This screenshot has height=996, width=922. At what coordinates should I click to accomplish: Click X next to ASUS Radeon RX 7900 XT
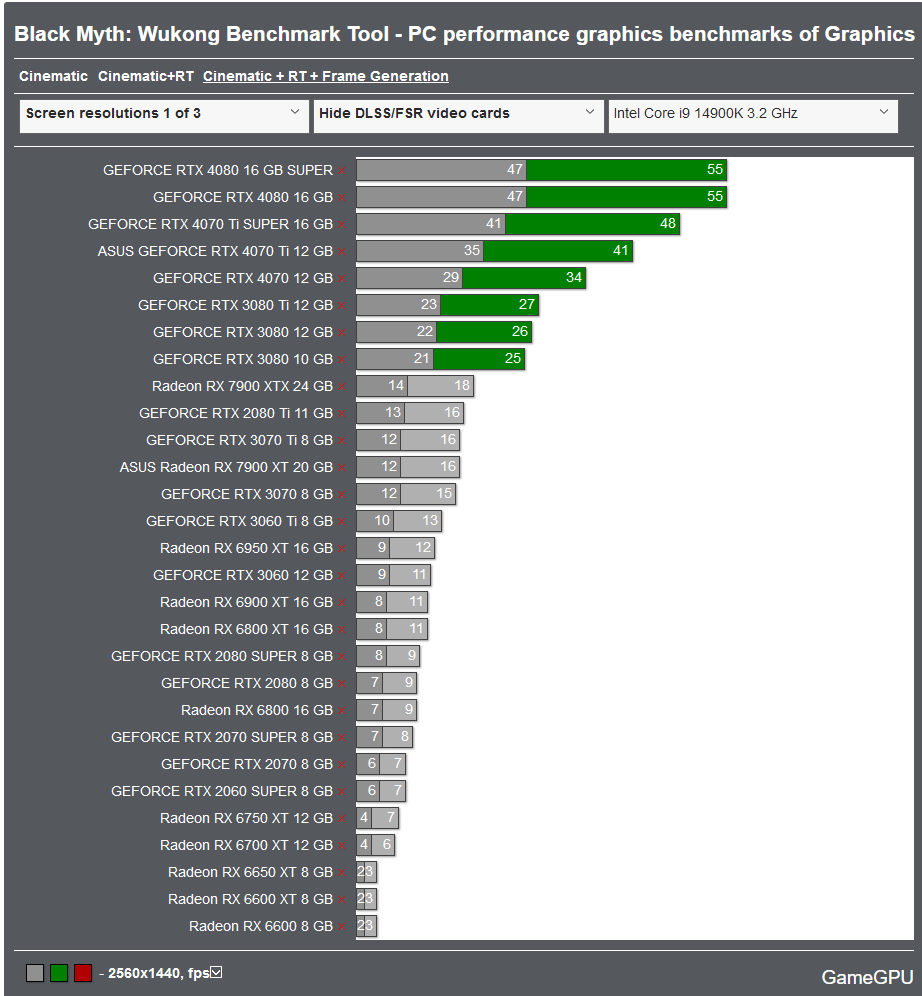[x=342, y=468]
